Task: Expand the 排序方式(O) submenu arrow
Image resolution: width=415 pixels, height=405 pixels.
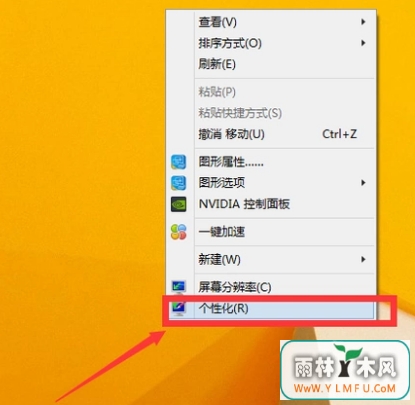Action: click(x=363, y=43)
